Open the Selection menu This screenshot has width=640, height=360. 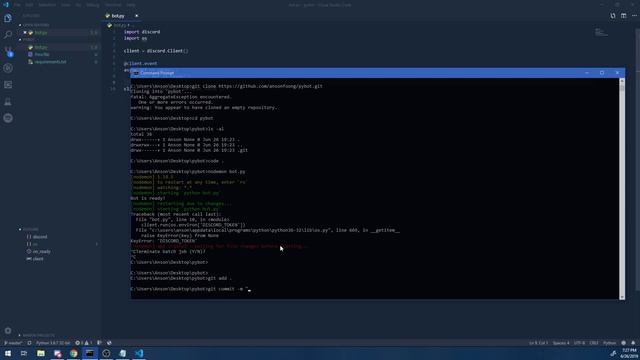47,5
